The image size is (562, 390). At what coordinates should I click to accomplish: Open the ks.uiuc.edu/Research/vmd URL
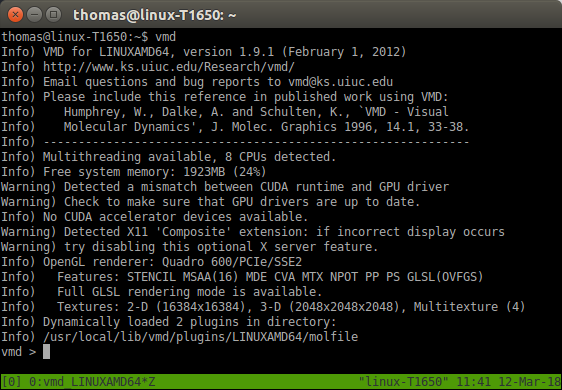click(x=169, y=67)
